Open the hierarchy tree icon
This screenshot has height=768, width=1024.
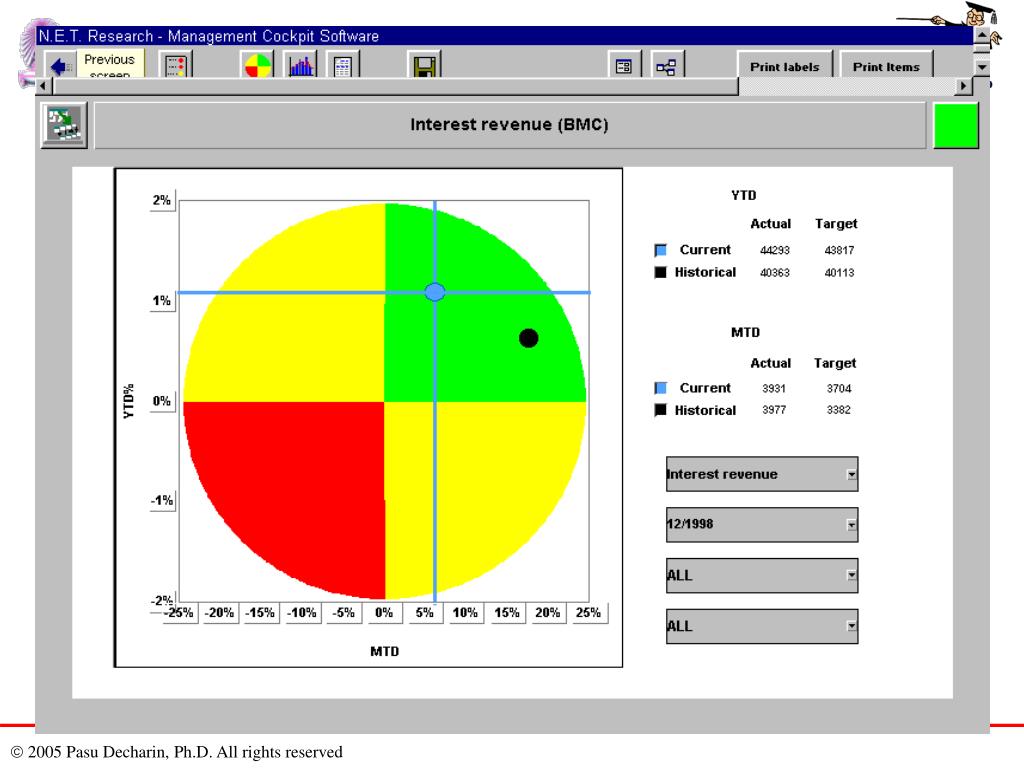(x=666, y=66)
